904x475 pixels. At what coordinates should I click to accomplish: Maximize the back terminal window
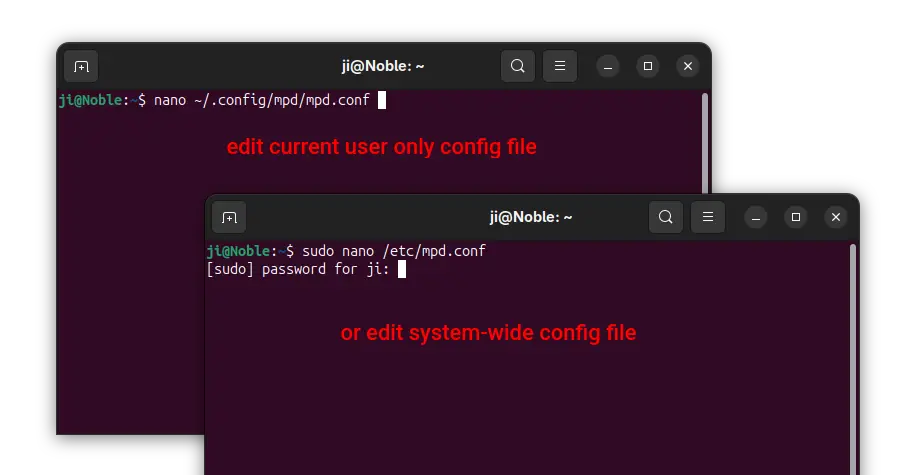click(648, 67)
